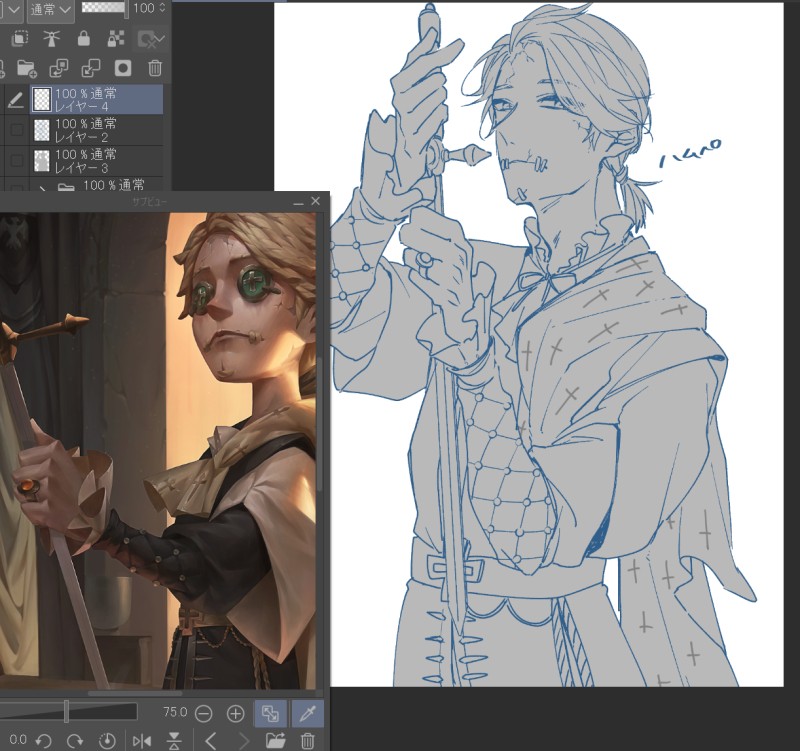
Task: Toggle draft checkbox for レイヤー 3
Action: coord(17,161)
